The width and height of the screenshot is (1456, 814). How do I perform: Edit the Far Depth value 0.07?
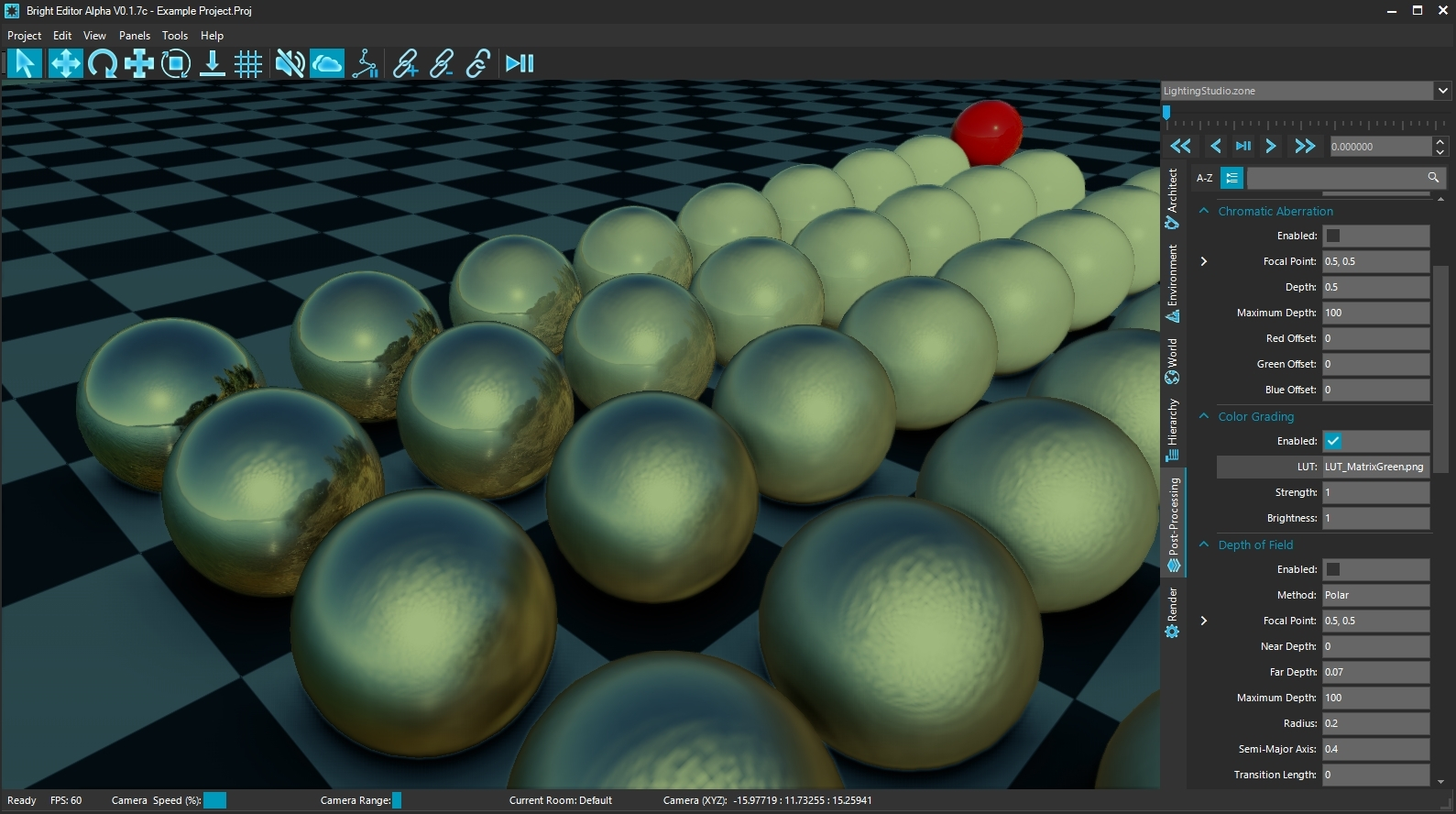click(1375, 672)
